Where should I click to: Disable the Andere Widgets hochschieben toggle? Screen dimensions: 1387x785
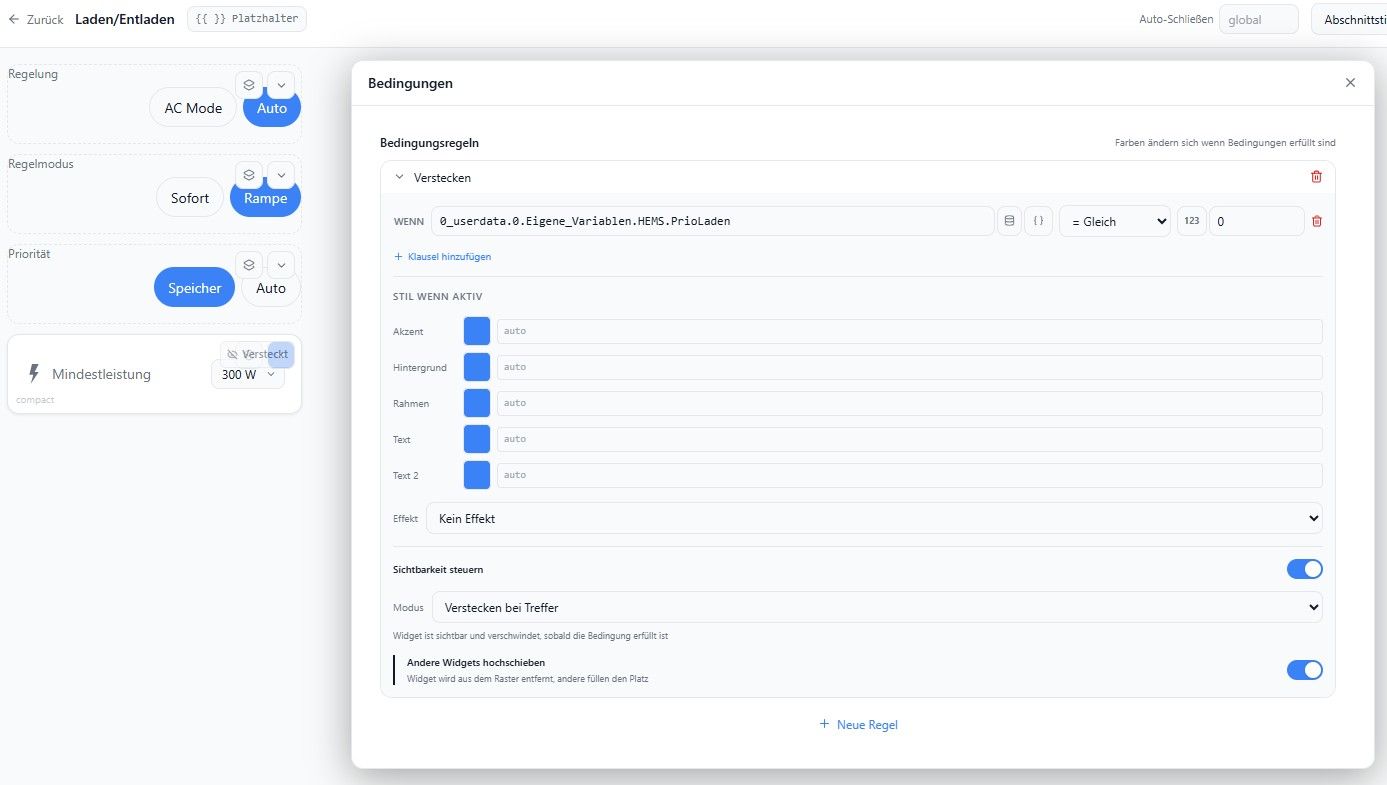coord(1304,670)
